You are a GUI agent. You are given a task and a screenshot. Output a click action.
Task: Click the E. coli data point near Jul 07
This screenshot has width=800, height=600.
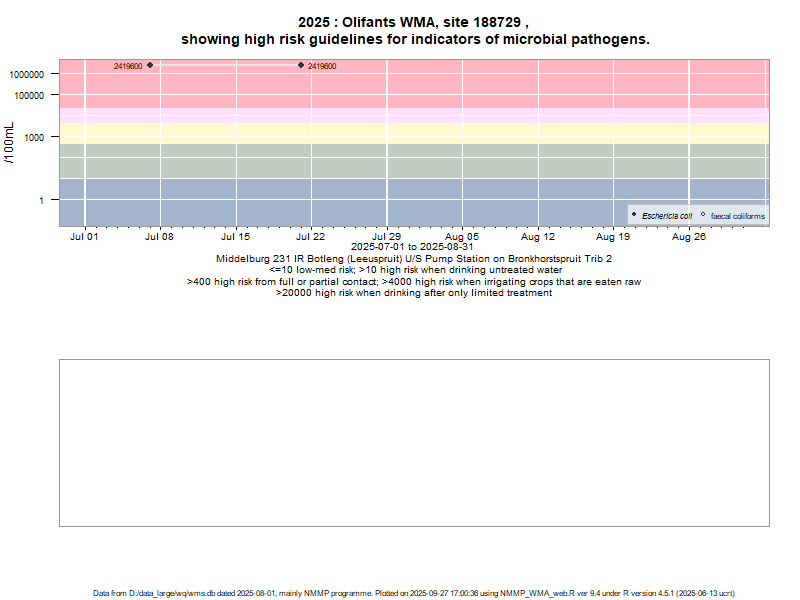(x=150, y=65)
